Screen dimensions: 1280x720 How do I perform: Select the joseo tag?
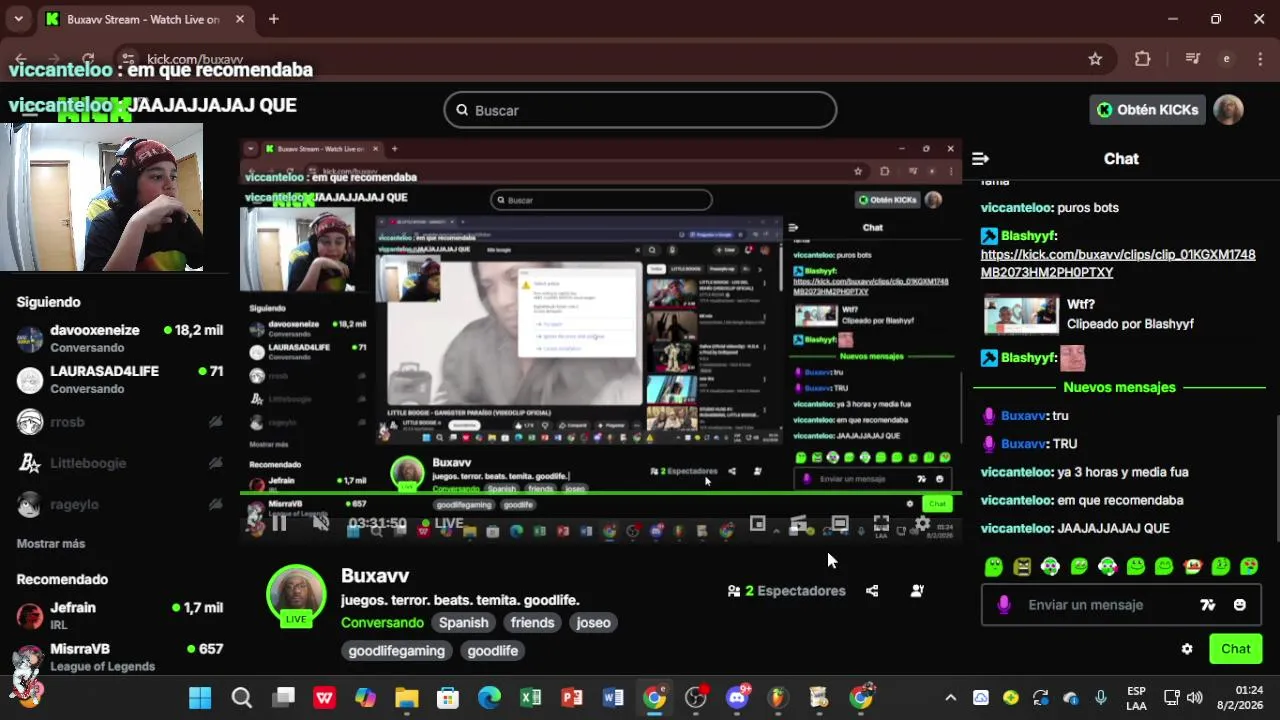[593, 622]
